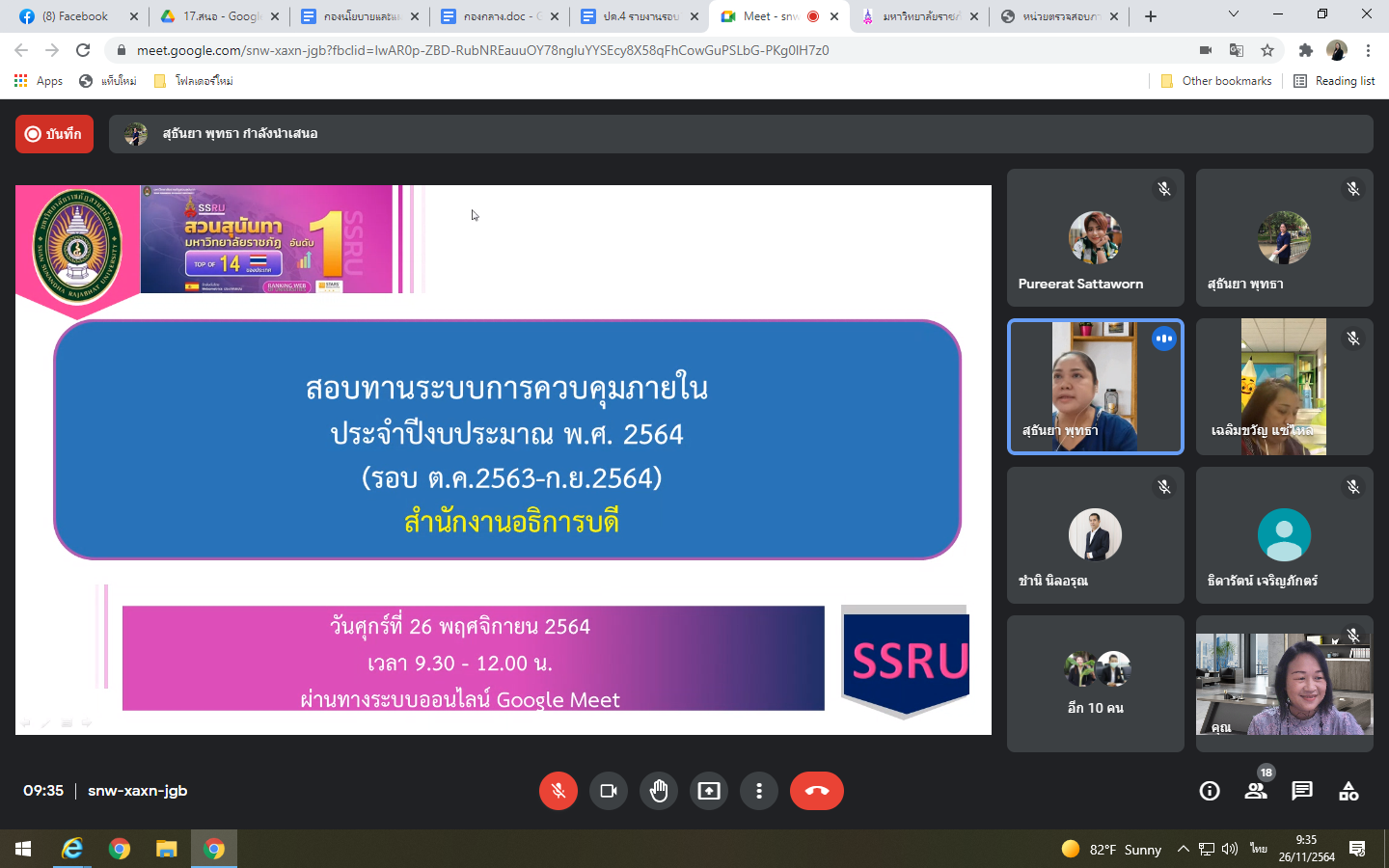Image resolution: width=1389 pixels, height=868 pixels.
Task: Open the Chrome Extensions puzzle icon
Action: click(x=1305, y=50)
